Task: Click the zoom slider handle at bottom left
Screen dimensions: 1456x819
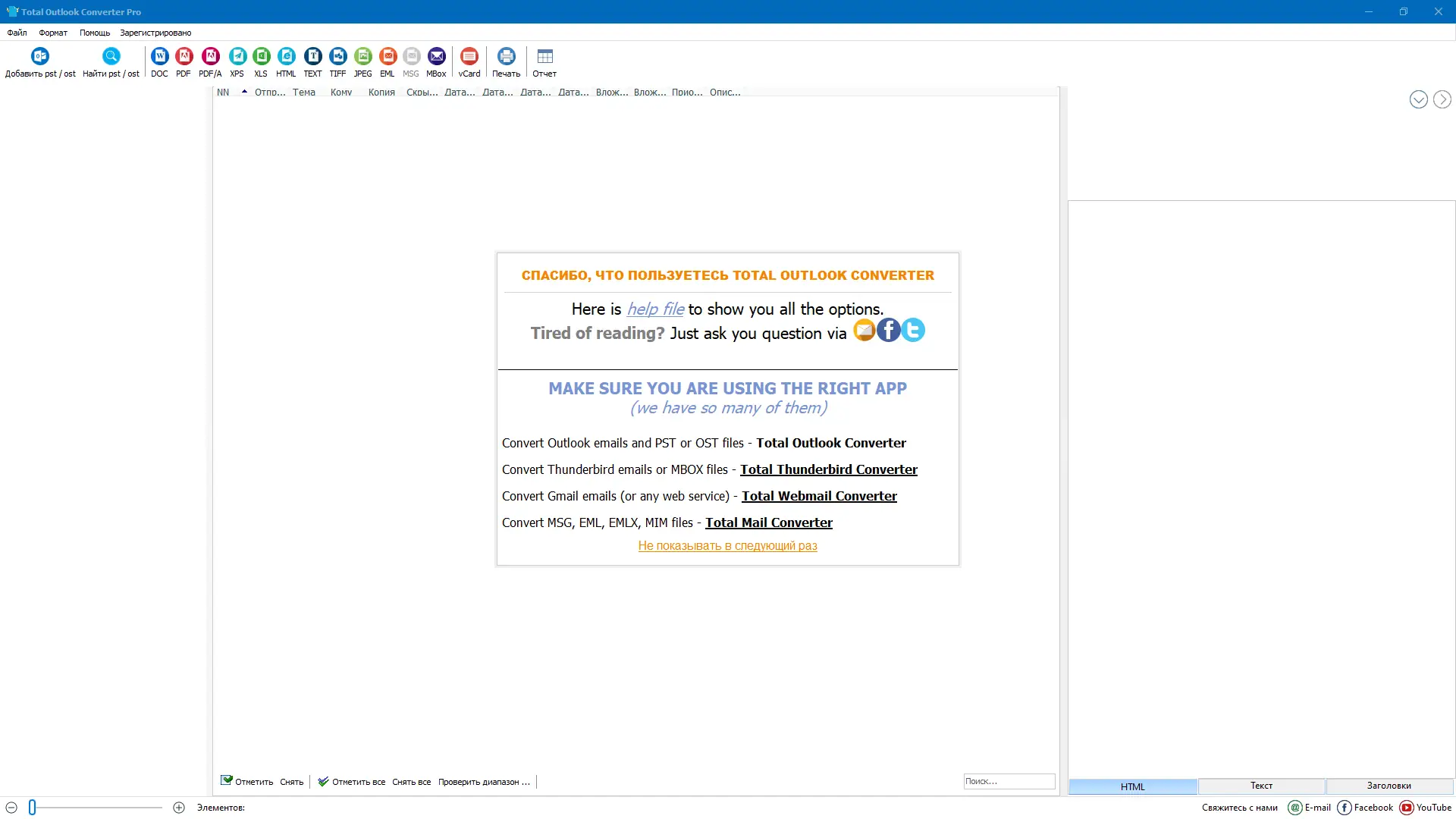Action: [x=33, y=807]
